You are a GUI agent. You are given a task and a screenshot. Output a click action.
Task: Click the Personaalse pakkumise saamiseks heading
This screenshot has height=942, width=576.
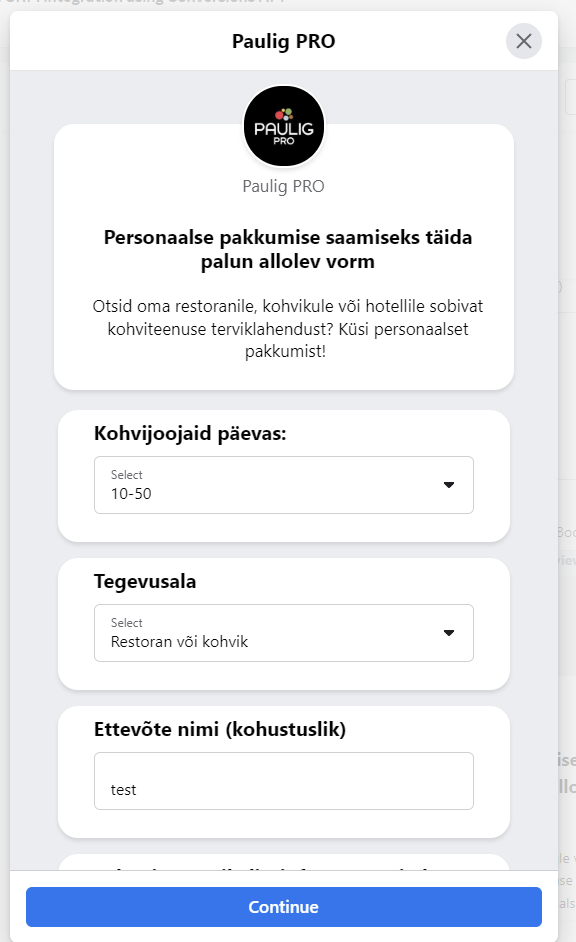(288, 249)
